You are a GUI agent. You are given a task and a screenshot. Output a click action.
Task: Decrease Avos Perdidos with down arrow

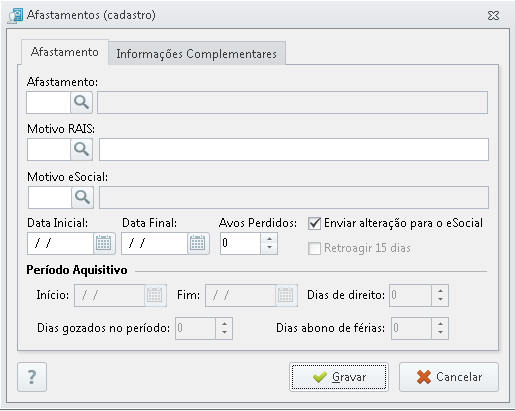(269, 248)
